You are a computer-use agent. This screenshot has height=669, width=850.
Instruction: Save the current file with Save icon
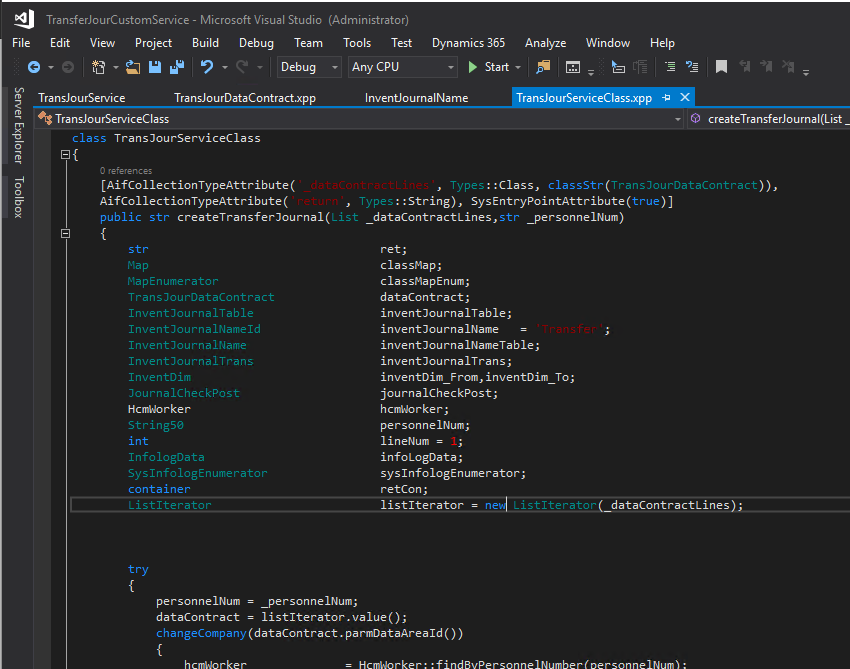coord(155,67)
